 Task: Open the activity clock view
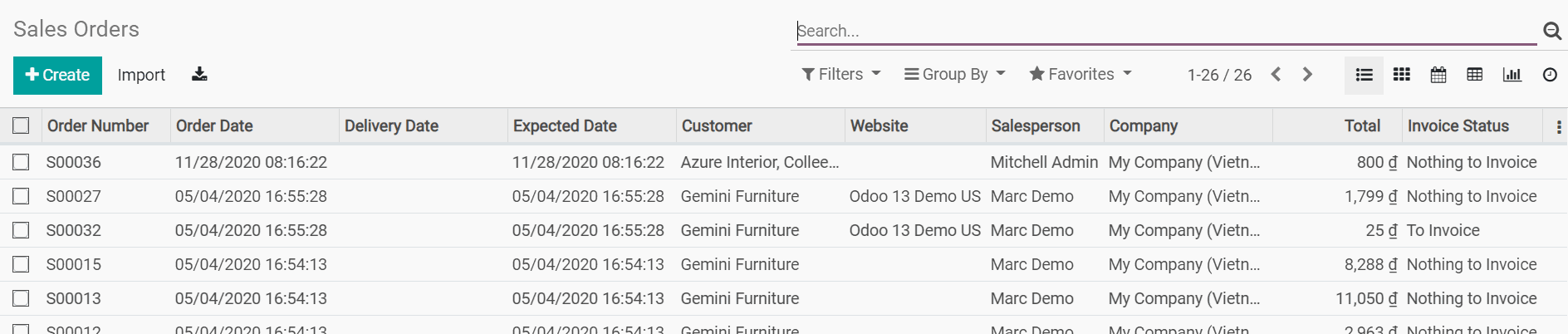(x=1550, y=75)
